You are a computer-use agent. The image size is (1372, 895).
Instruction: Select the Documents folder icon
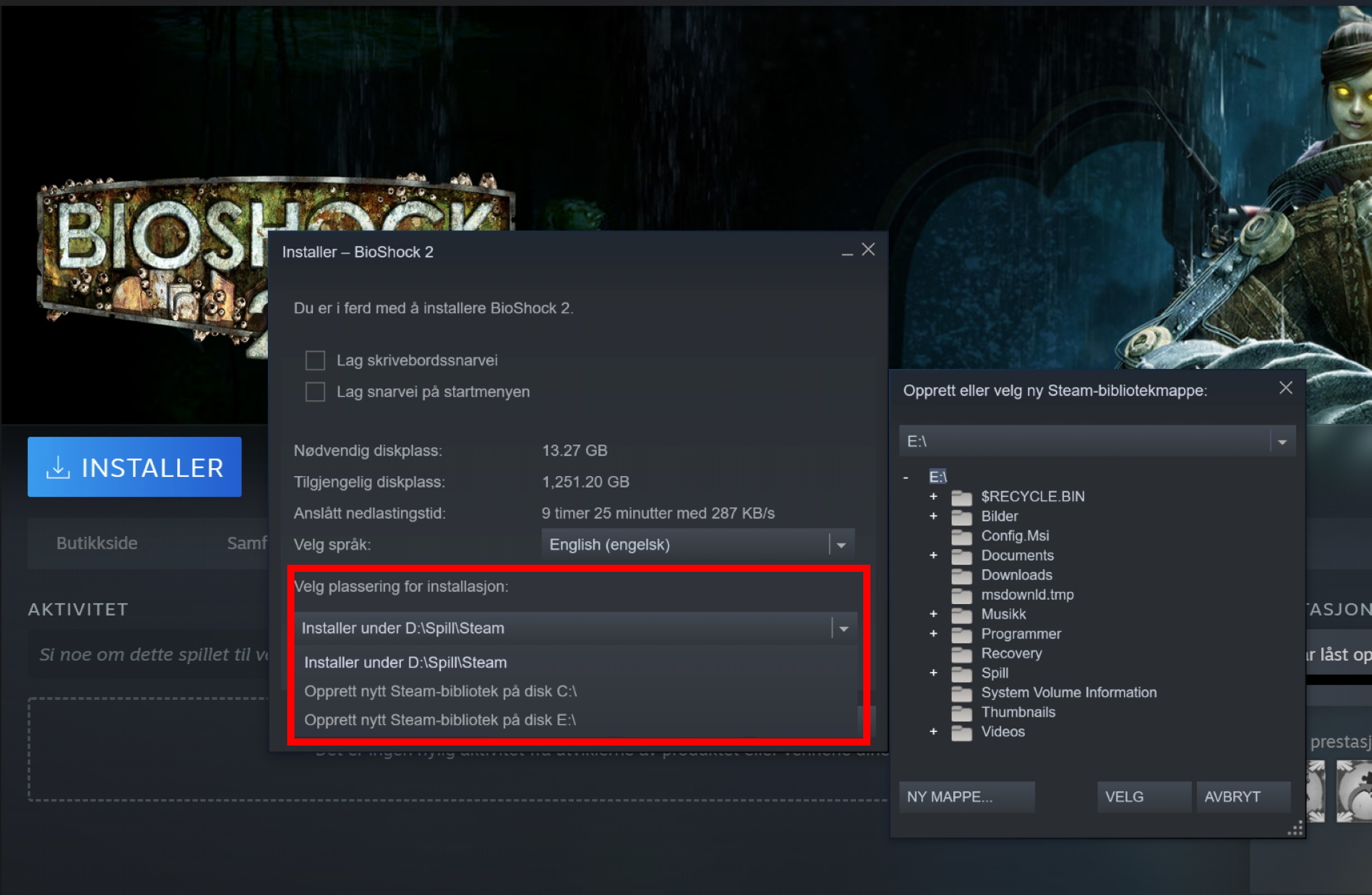(962, 555)
